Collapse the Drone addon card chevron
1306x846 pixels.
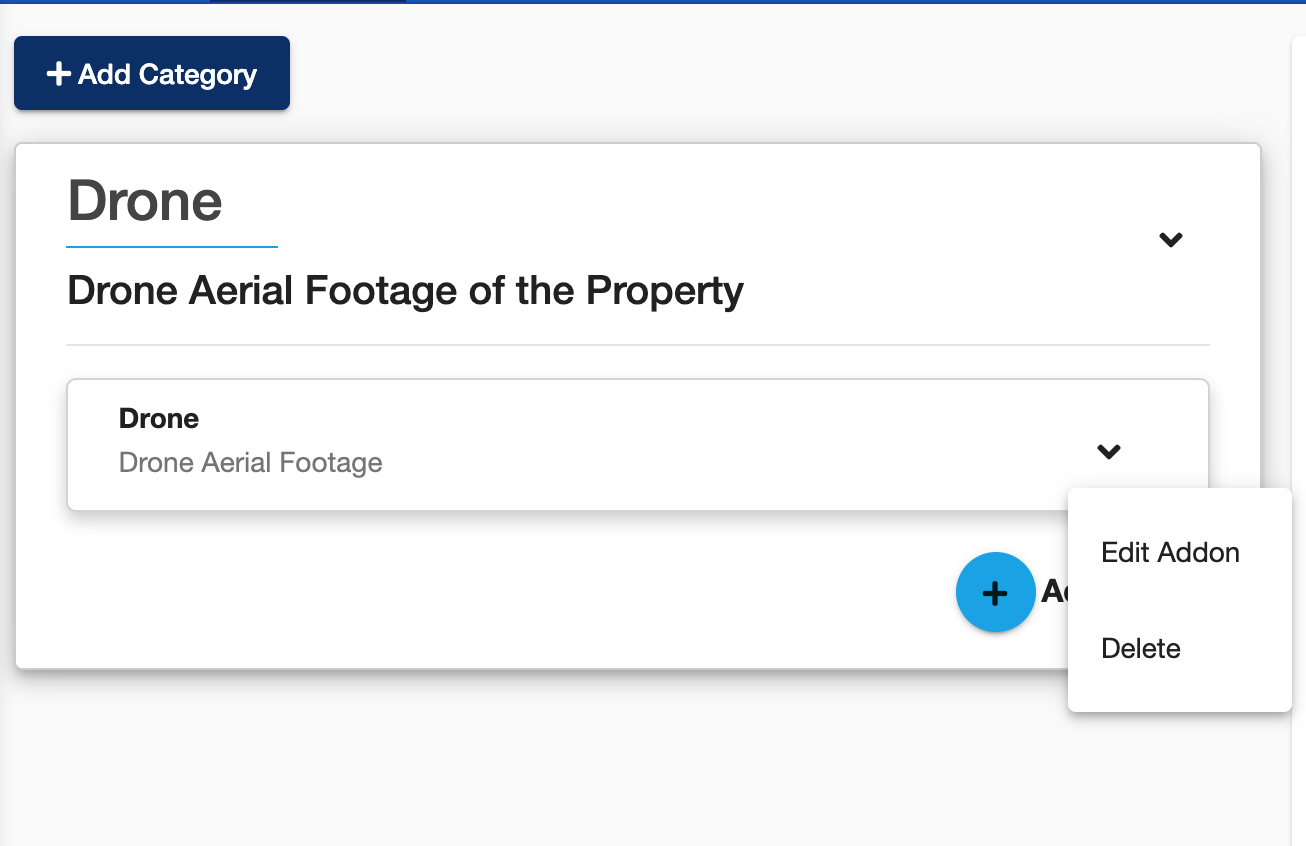pyautogui.click(x=1108, y=452)
